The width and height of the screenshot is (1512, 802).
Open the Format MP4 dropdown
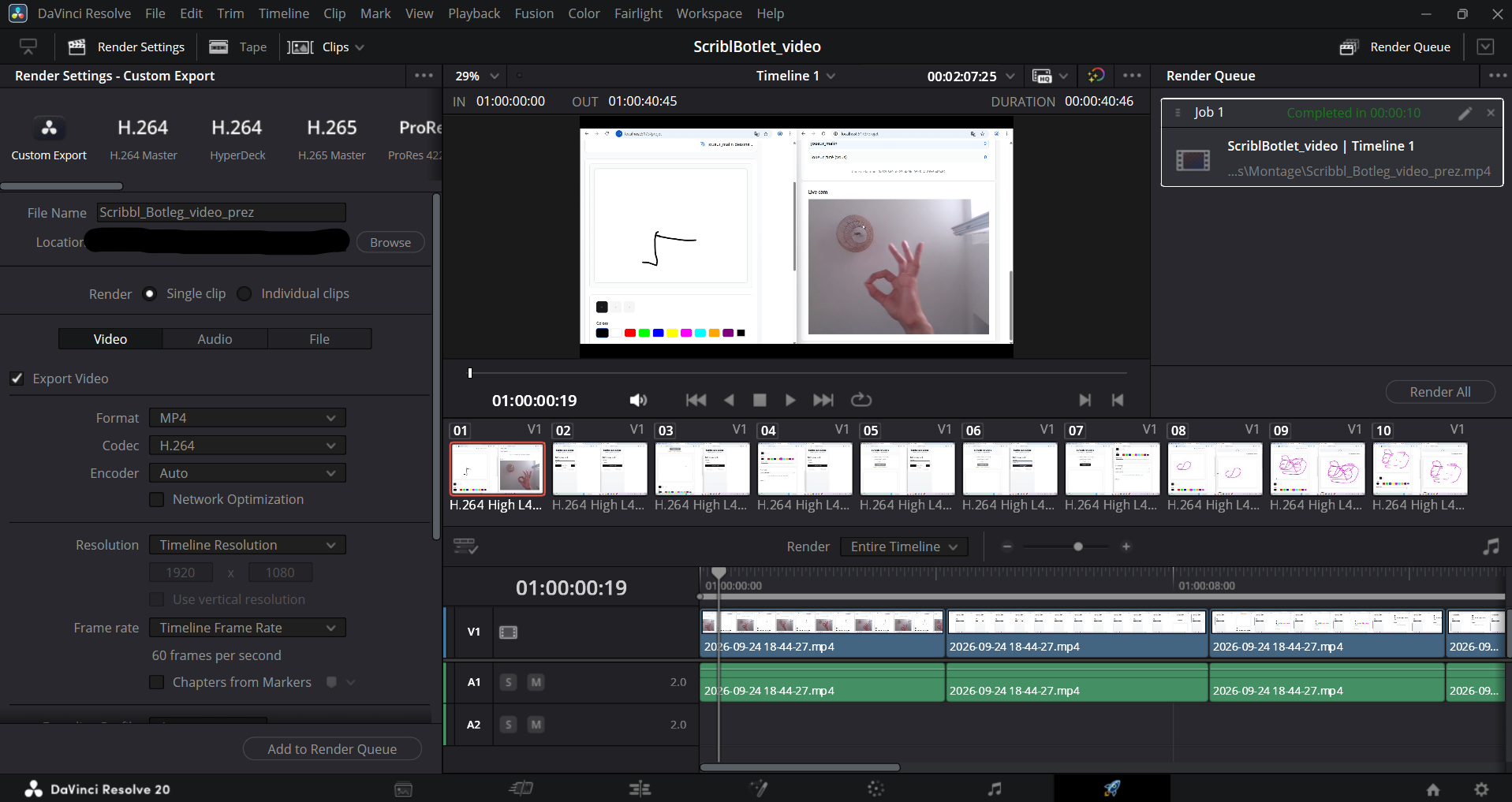[248, 418]
